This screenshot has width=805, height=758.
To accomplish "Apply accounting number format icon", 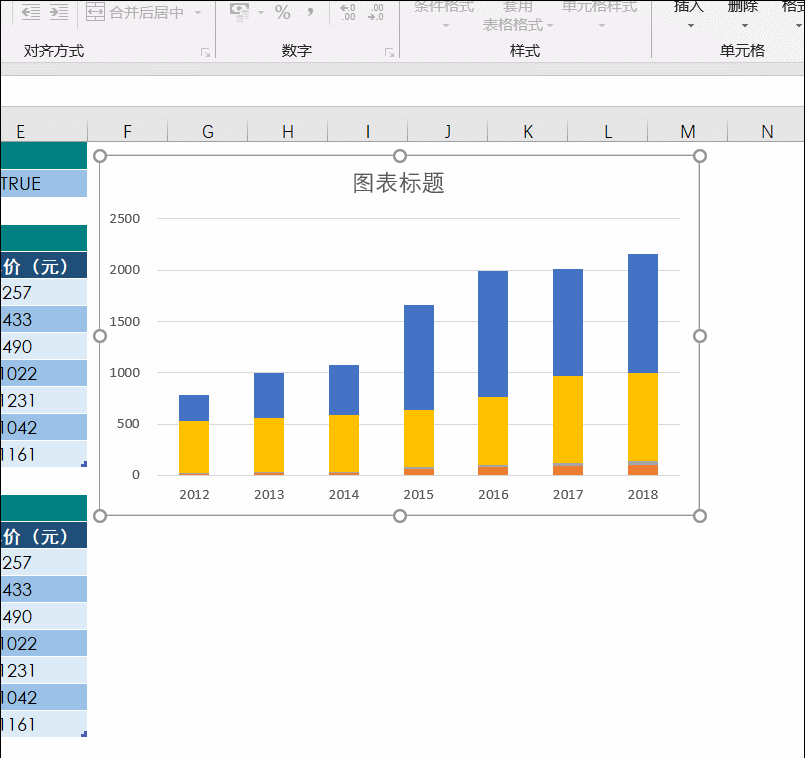I will [x=239, y=12].
